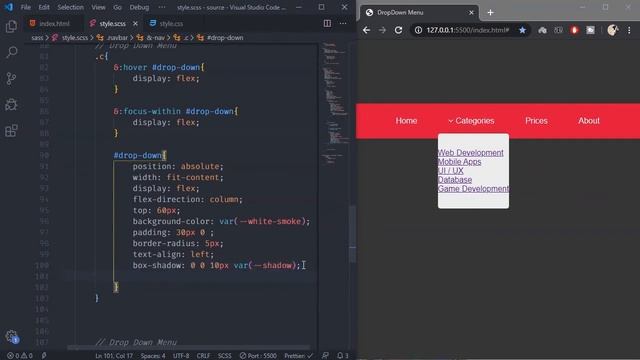Click the Prettier status item

click(x=298, y=356)
